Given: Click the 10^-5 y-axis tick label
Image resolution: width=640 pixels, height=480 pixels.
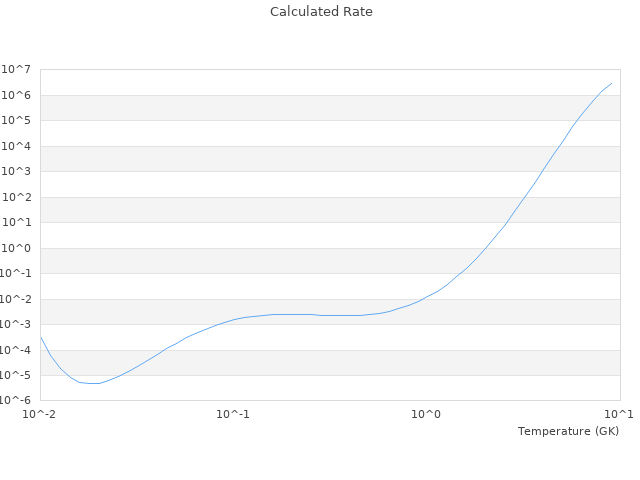Looking at the screenshot, I should pos(16,376).
